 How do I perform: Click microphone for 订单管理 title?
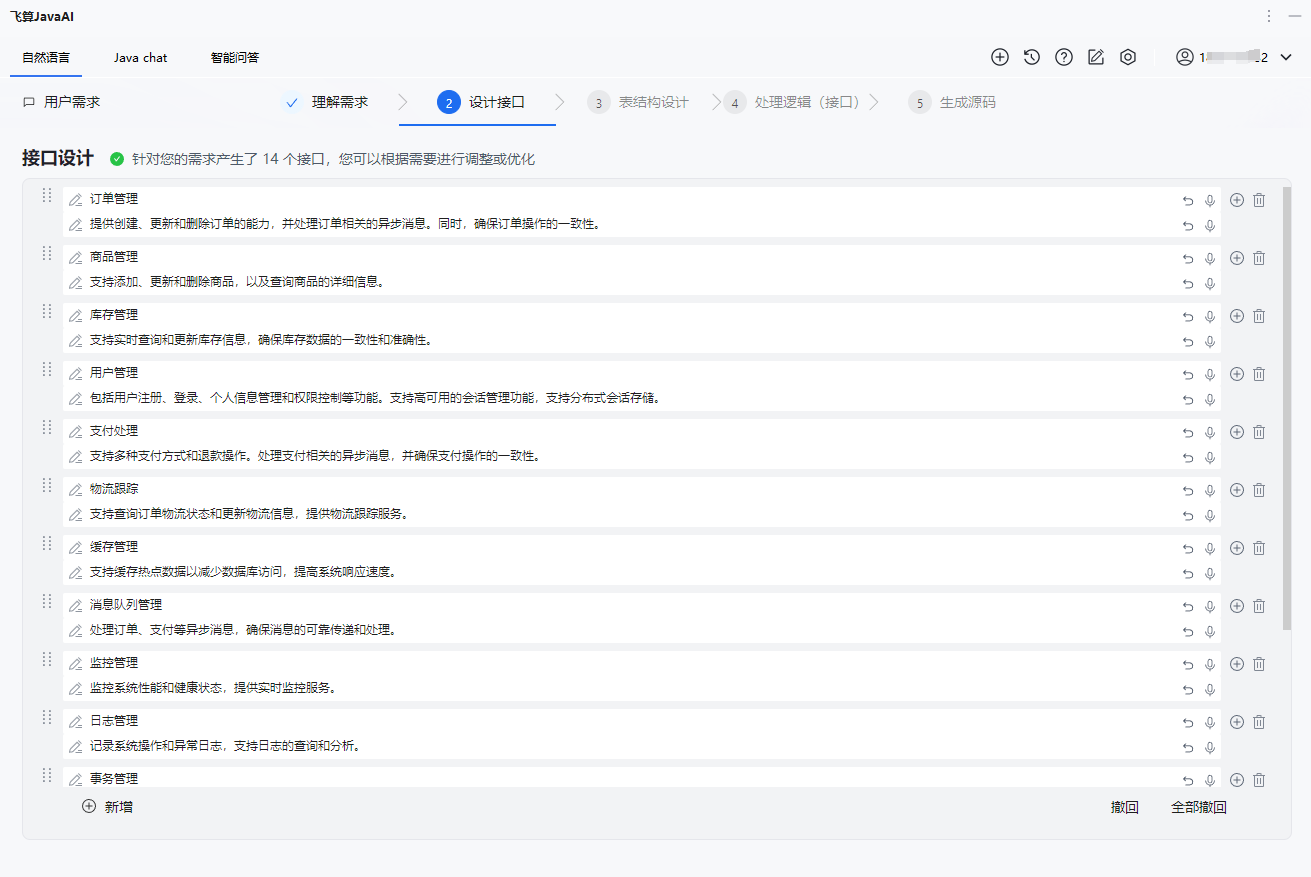click(x=1210, y=201)
